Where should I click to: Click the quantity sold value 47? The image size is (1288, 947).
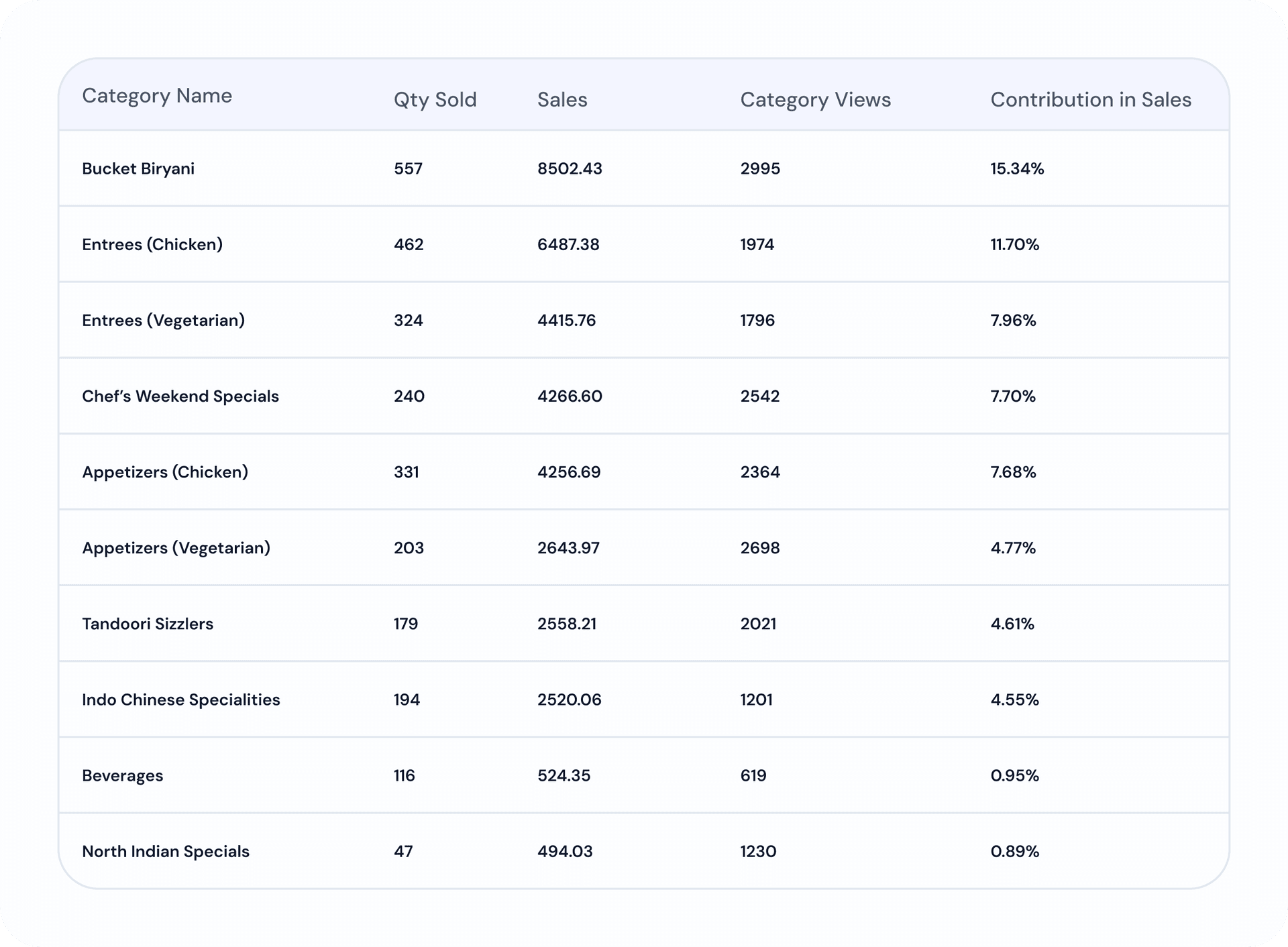coord(403,851)
